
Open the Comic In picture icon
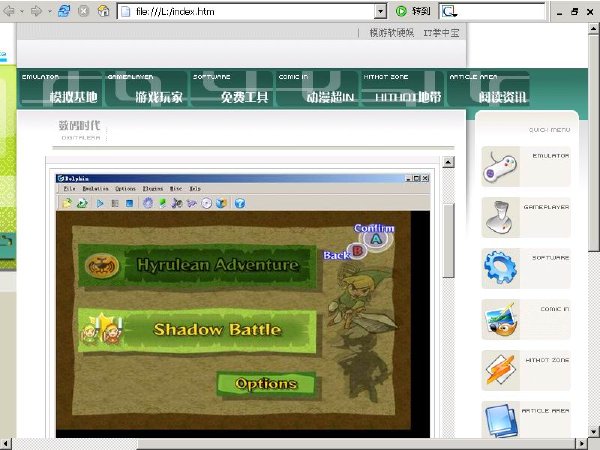click(501, 319)
